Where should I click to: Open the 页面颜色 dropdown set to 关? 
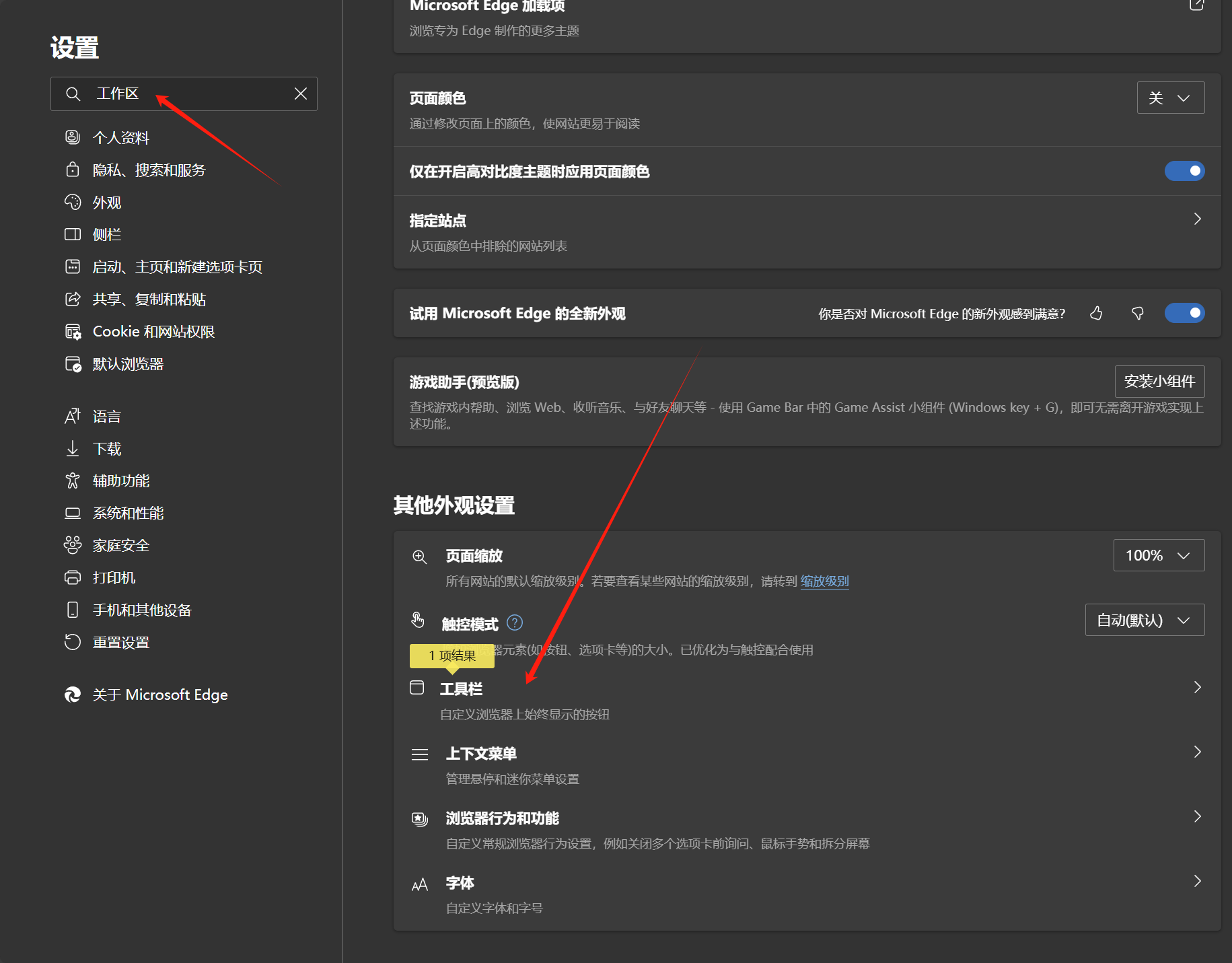tap(1170, 98)
